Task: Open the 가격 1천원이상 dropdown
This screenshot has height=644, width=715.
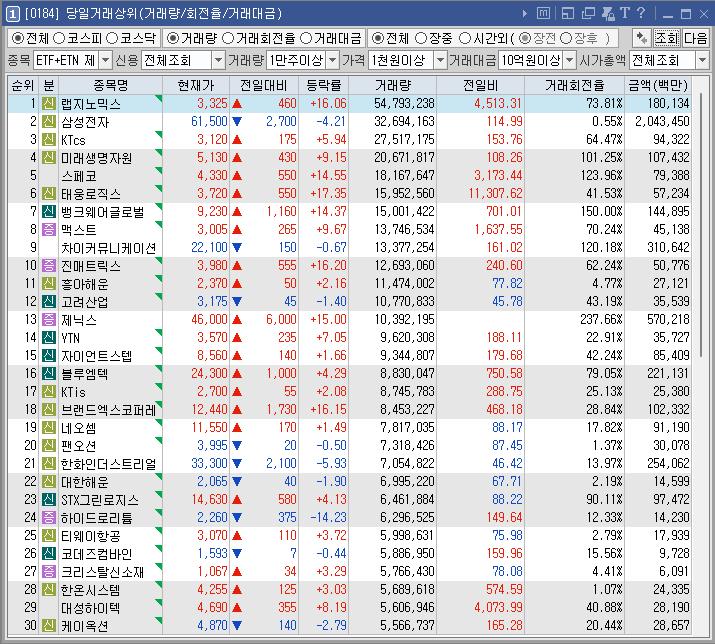Action: [440, 60]
